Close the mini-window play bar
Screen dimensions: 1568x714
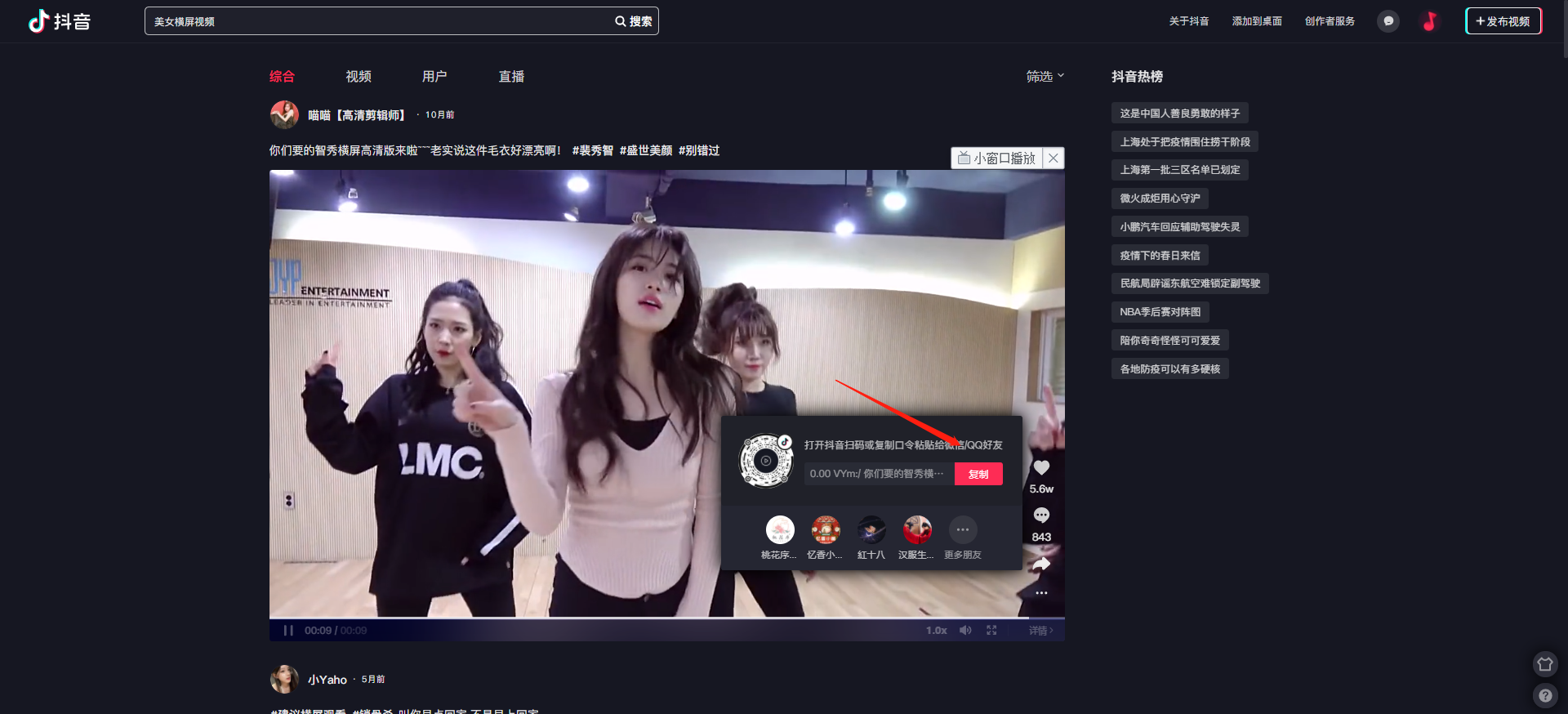(x=1054, y=158)
